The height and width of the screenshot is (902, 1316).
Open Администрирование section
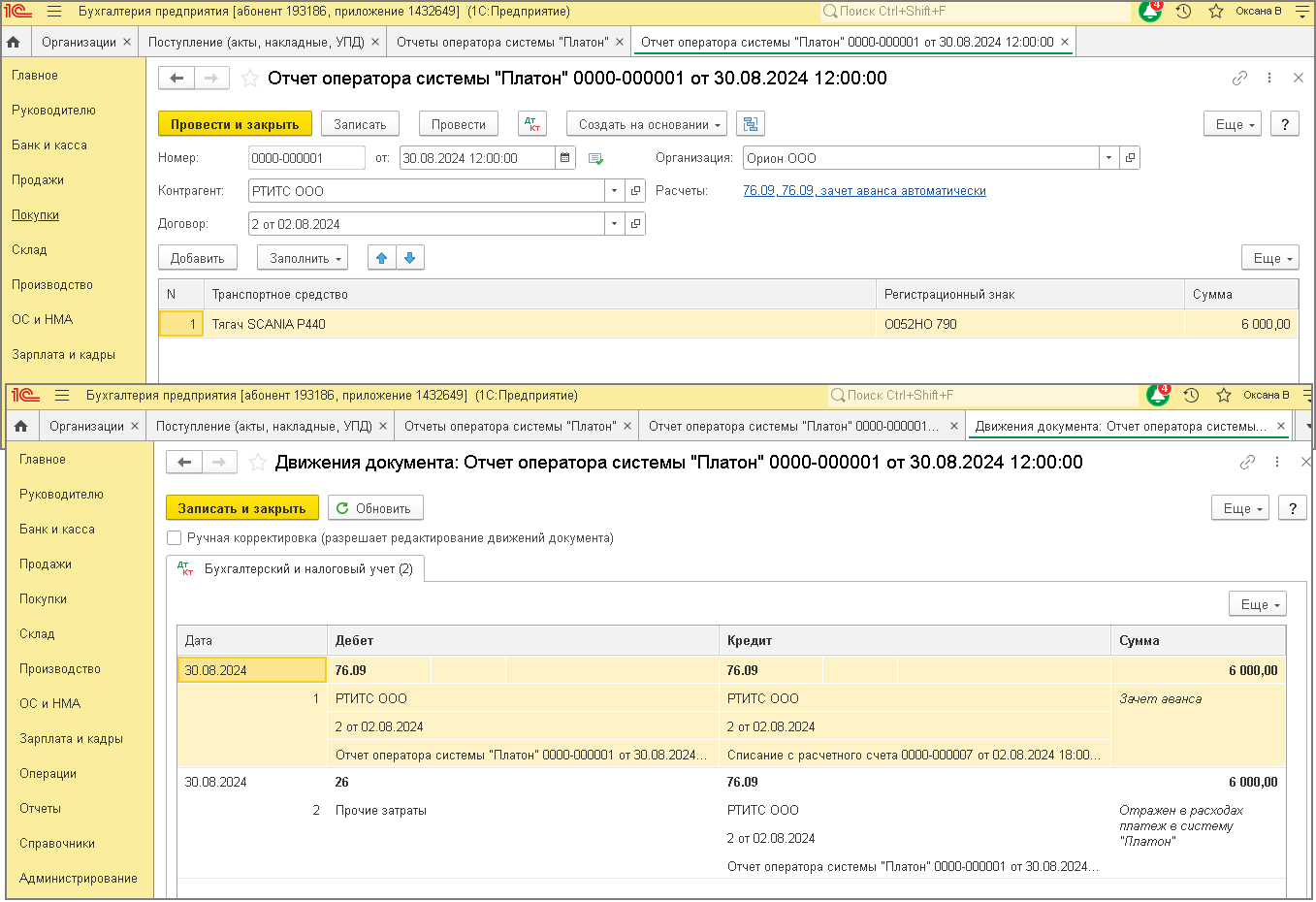pyautogui.click(x=79, y=879)
